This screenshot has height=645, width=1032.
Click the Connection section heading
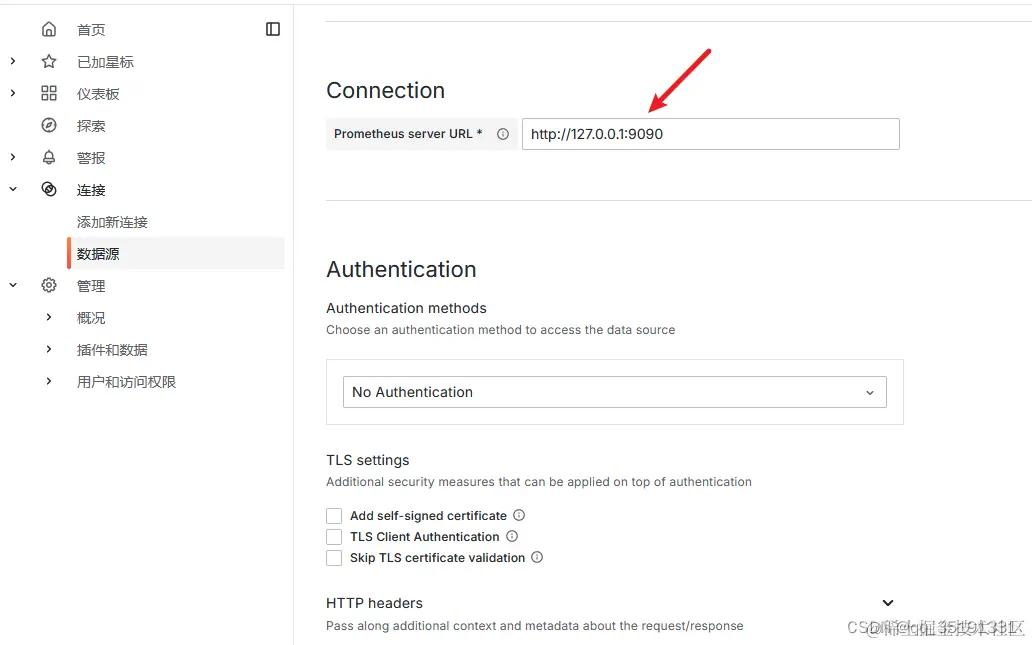386,90
